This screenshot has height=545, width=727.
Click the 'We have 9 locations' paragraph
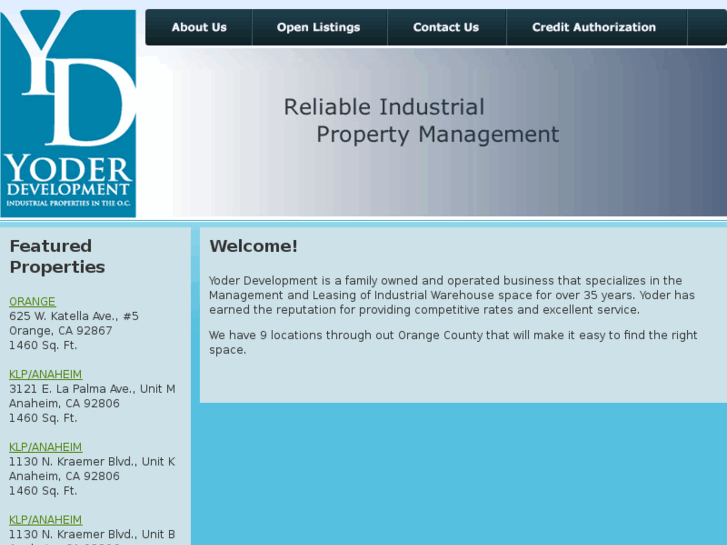coord(453,342)
